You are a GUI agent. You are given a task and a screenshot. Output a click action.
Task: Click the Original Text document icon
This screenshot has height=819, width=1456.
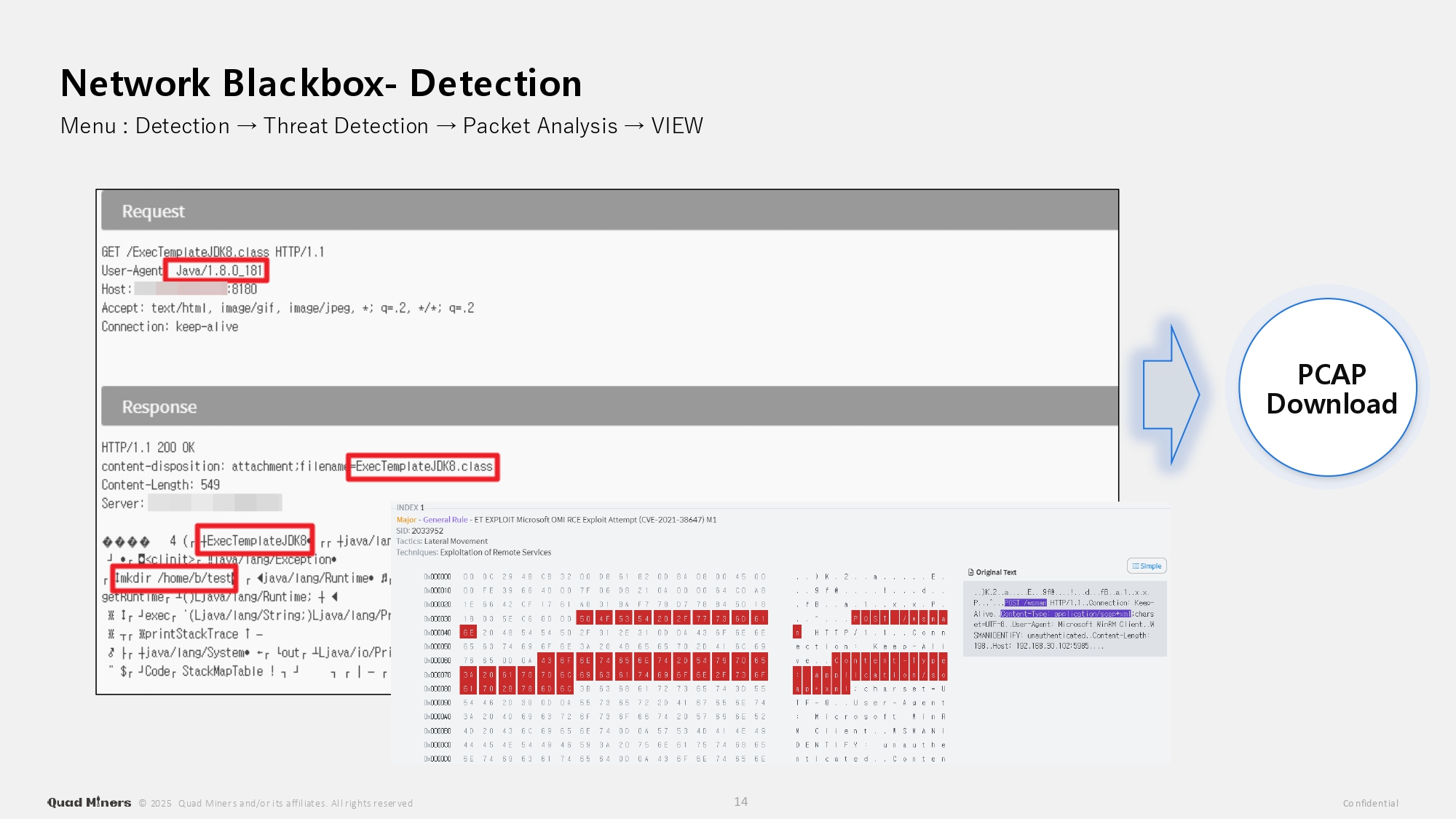click(x=970, y=572)
